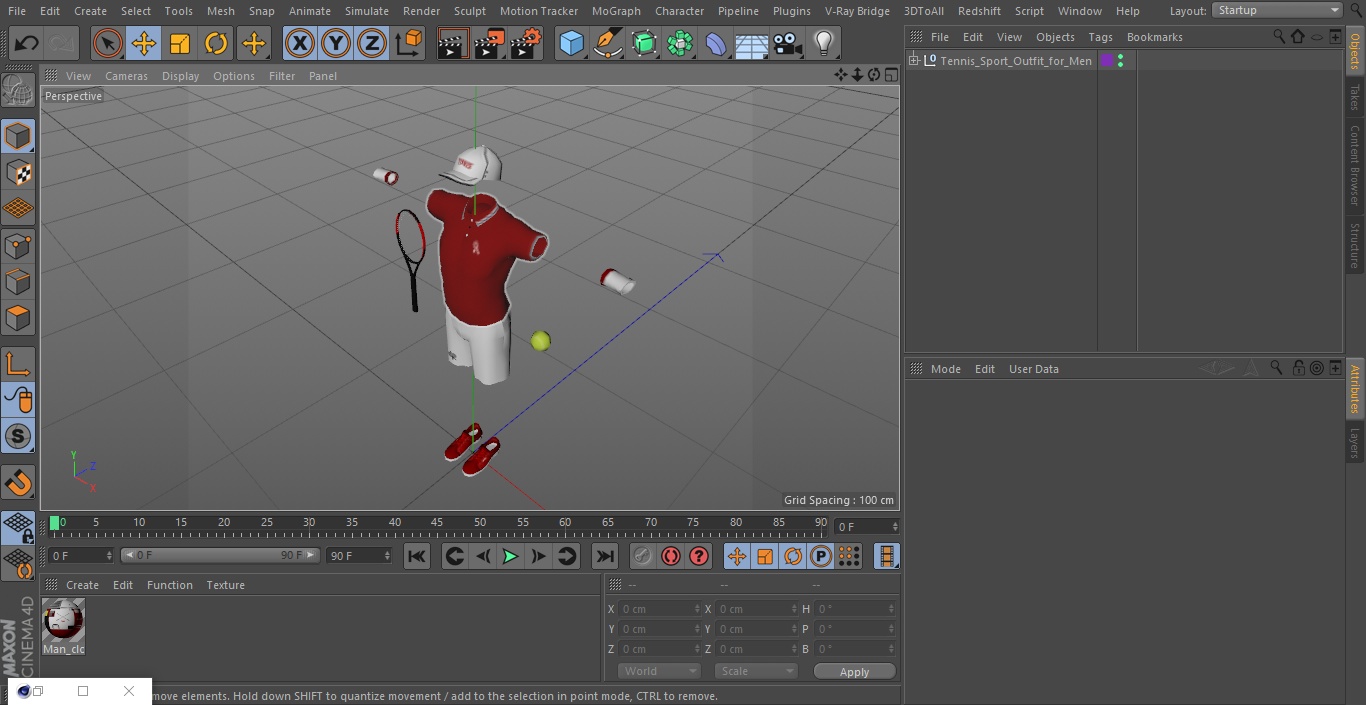Image resolution: width=1366 pixels, height=705 pixels.
Task: Toggle visibility dots for Tennis_Sport_Outfit_for_Men
Action: (x=1120, y=61)
